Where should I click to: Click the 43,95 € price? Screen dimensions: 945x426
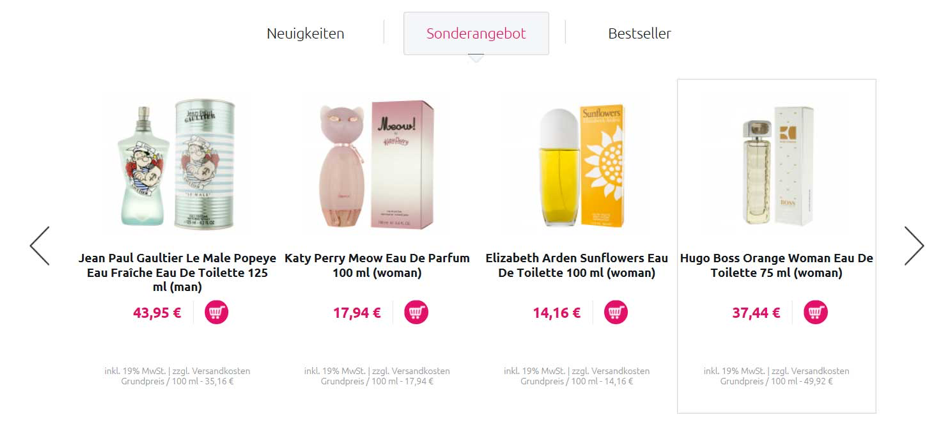[157, 313]
